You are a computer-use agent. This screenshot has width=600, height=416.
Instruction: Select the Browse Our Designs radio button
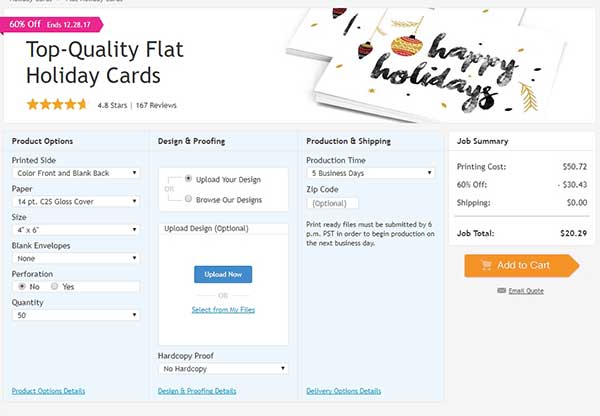tap(188, 199)
